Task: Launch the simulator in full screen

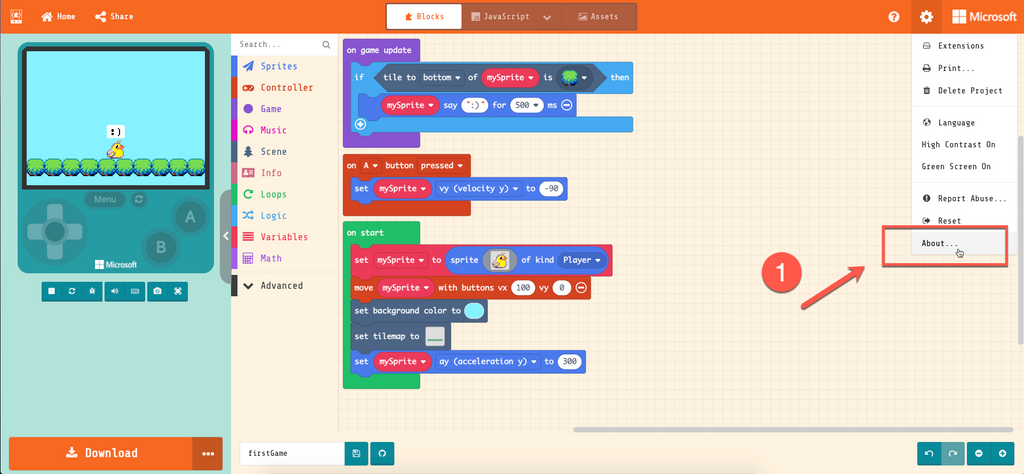Action: (179, 291)
